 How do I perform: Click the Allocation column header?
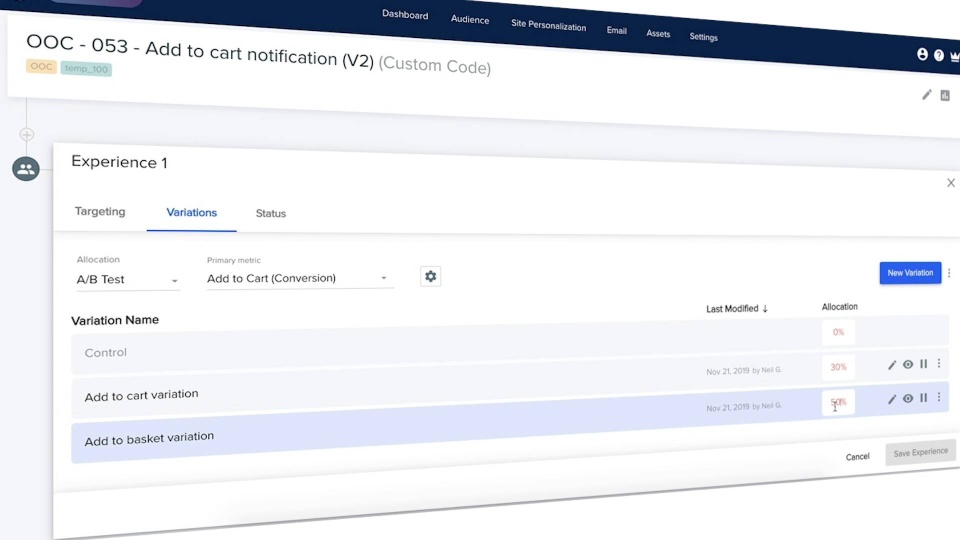tap(839, 307)
